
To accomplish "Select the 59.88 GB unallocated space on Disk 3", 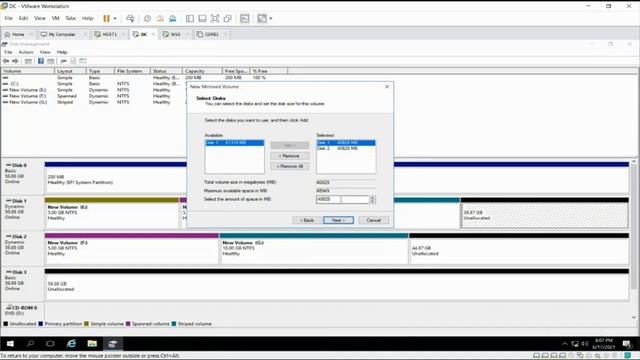I will 337,284.
